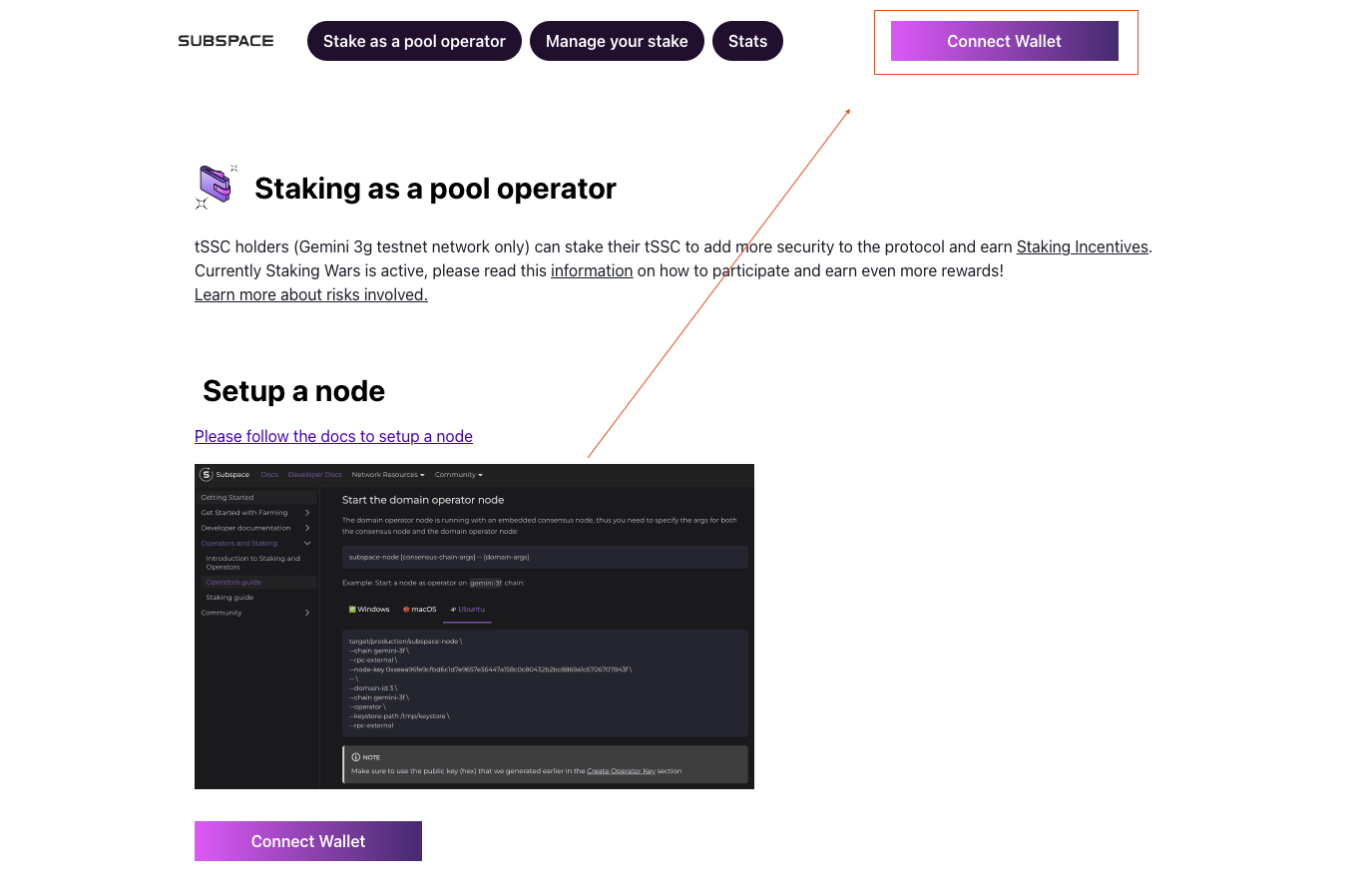Screen dimensions: 1355x896
Task: Open the Staking Incentives link
Action: coord(1083,246)
